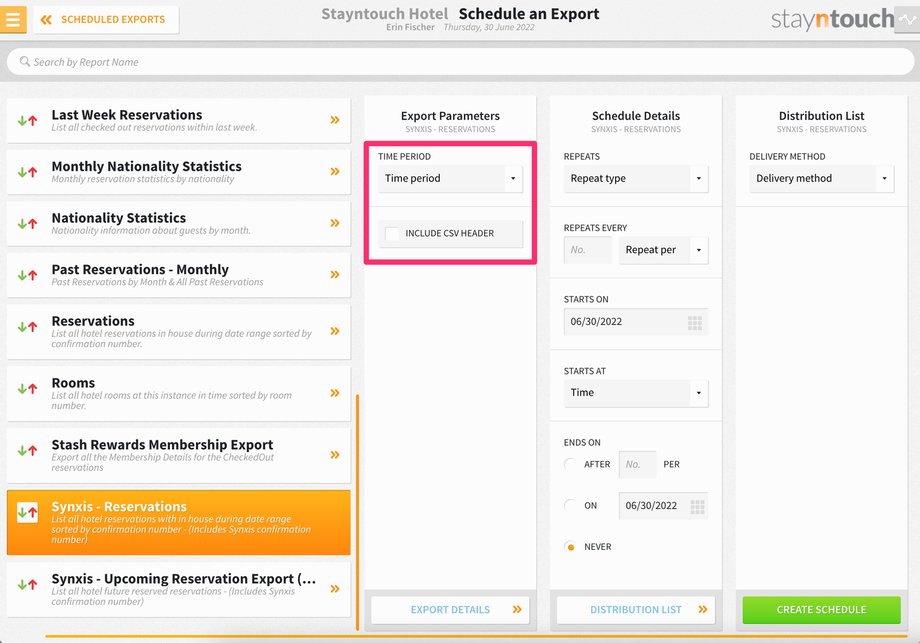Open the Repeat per dropdown
The height and width of the screenshot is (643, 920).
[664, 250]
